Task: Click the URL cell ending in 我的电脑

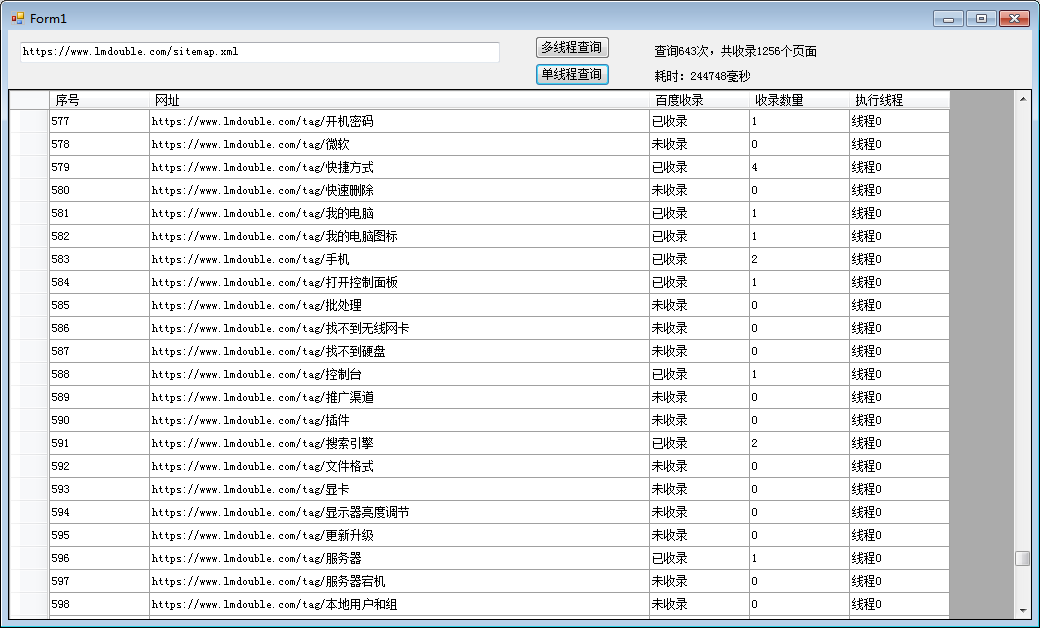Action: [x=399, y=214]
